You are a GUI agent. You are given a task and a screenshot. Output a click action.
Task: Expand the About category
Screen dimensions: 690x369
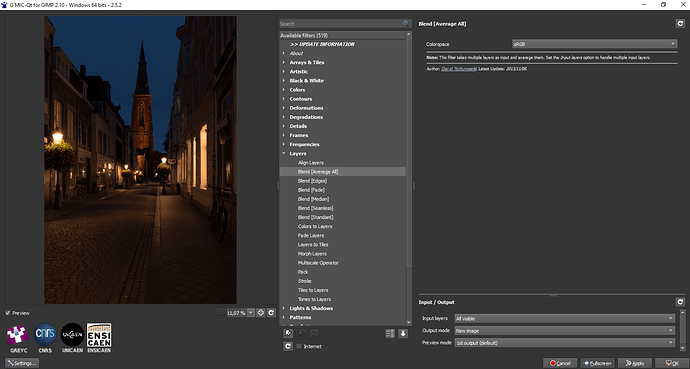284,53
